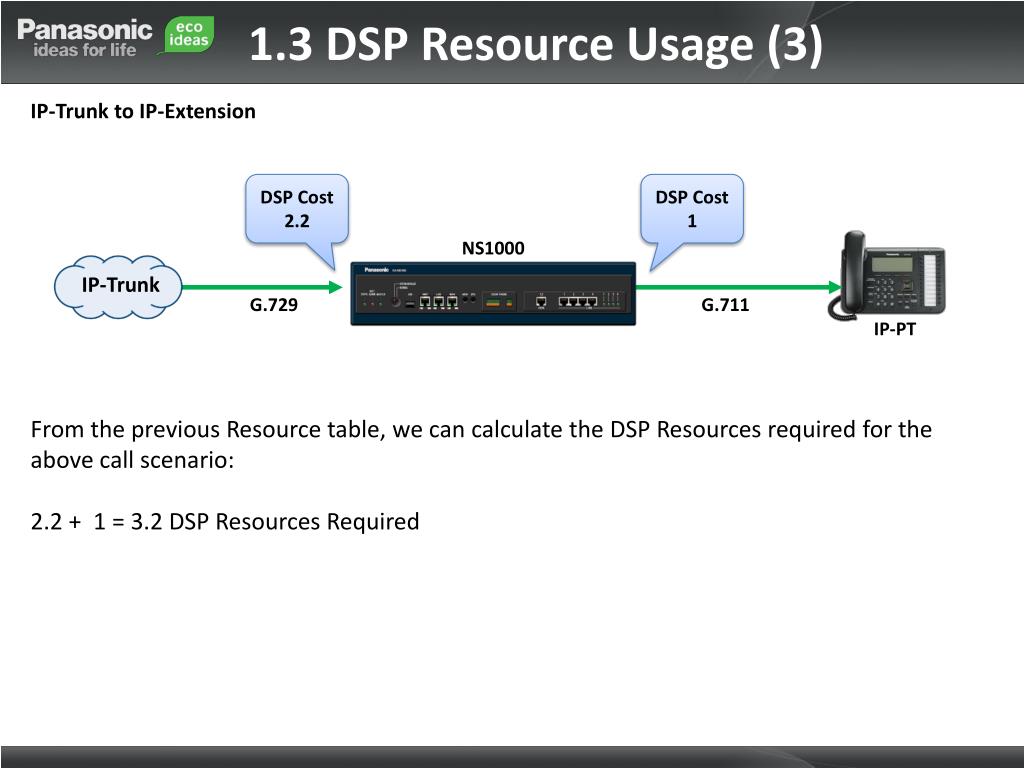Click the "2.2 + 1 = 3.2 DSP Resources Required" line

point(225,522)
